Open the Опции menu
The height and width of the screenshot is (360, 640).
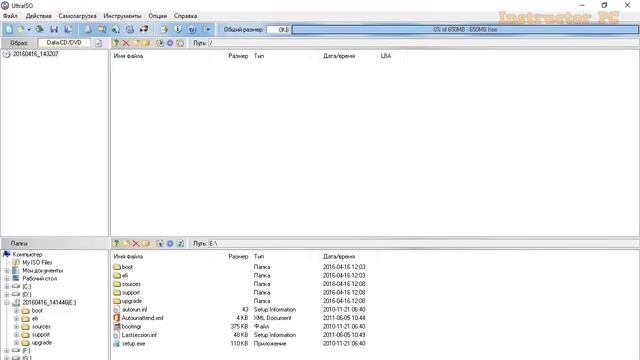point(158,16)
